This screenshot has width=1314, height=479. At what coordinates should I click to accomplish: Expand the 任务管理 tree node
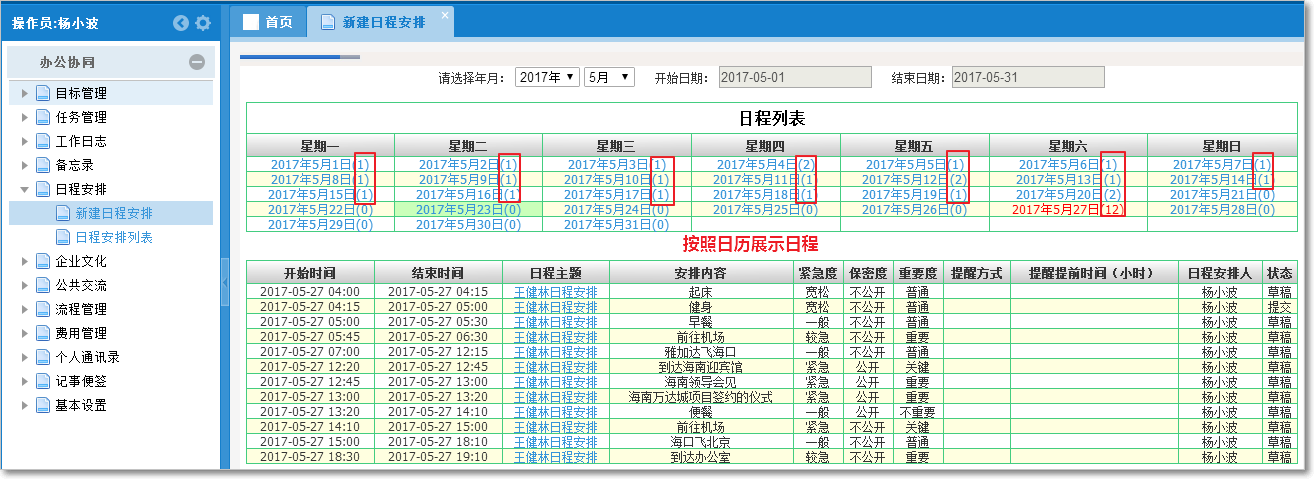25,118
